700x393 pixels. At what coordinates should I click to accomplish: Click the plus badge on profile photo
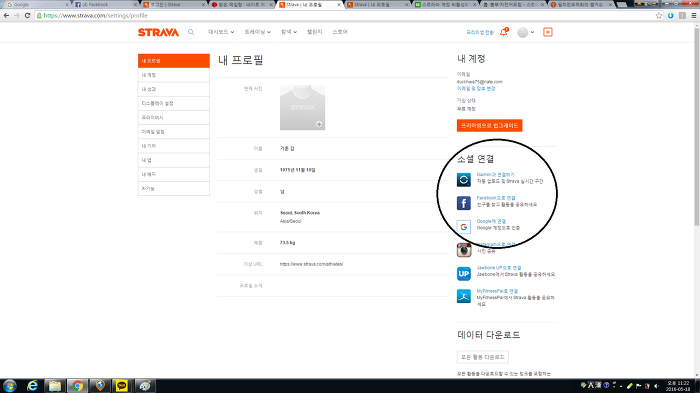click(319, 124)
